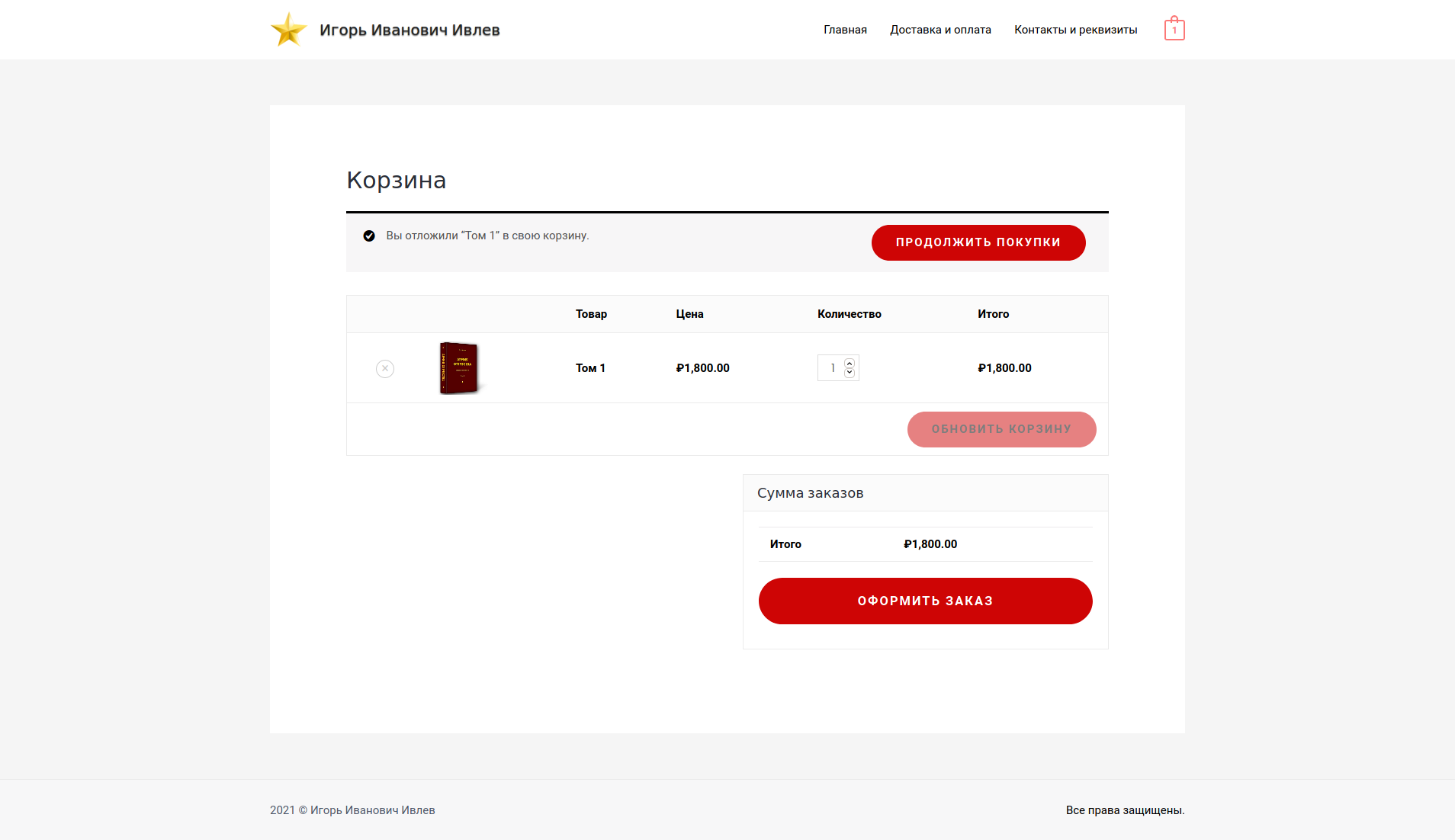The width and height of the screenshot is (1455, 840).
Task: Navigate to Главная in the menu
Action: (x=844, y=29)
